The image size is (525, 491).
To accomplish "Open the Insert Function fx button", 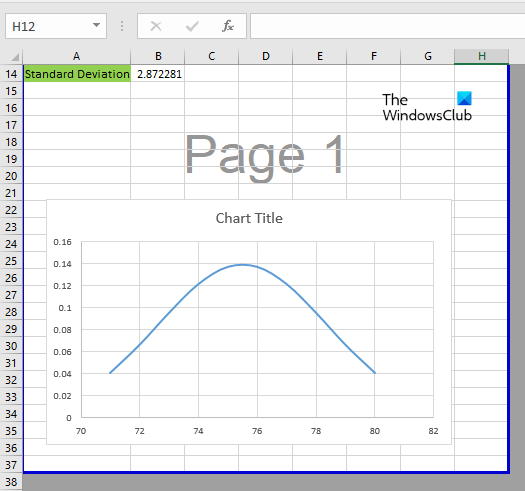I will [228, 26].
